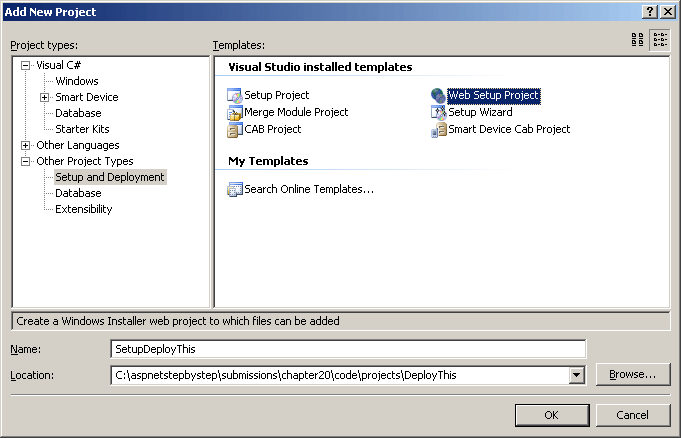Switch templates to large icons view
Viewport: 681px width, 438px height.
tap(638, 40)
